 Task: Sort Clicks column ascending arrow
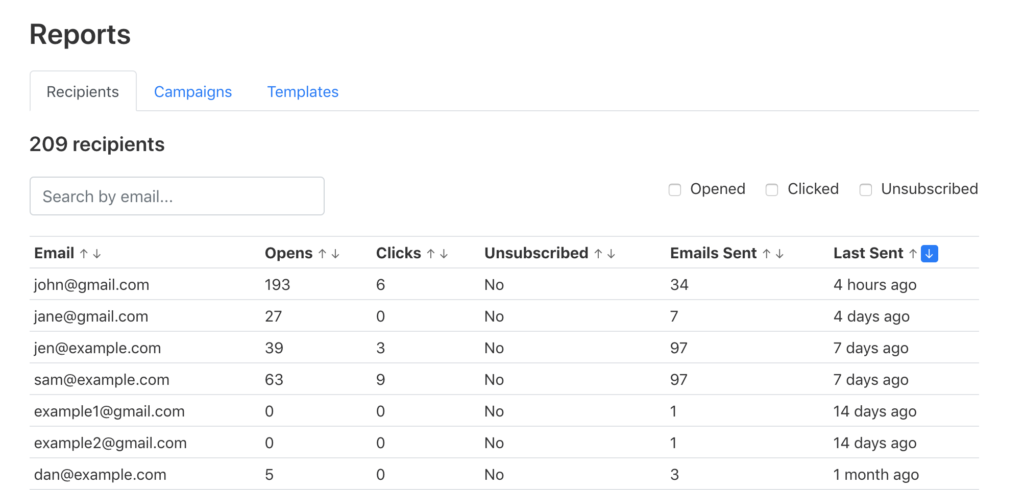tap(430, 253)
